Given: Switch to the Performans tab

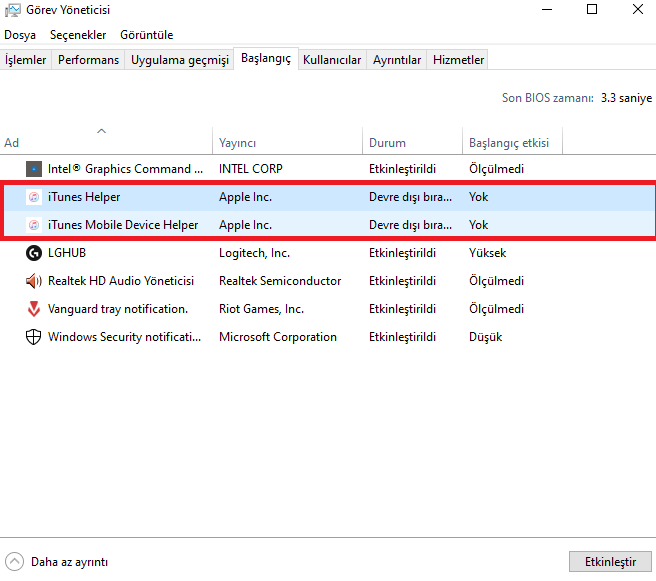Looking at the screenshot, I should (88, 60).
